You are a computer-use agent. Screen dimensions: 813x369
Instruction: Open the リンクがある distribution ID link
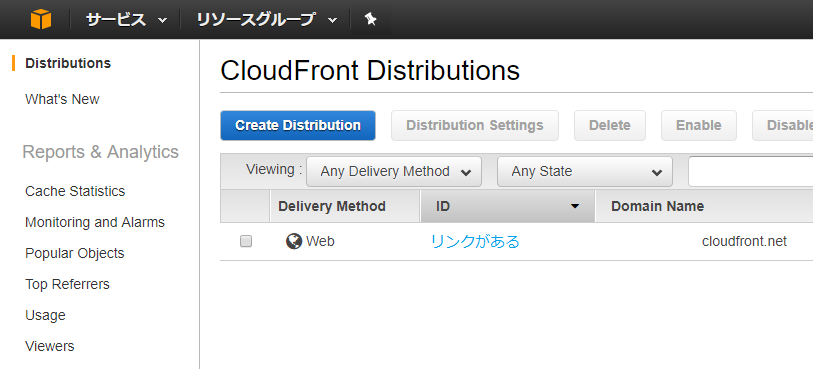[x=475, y=242]
